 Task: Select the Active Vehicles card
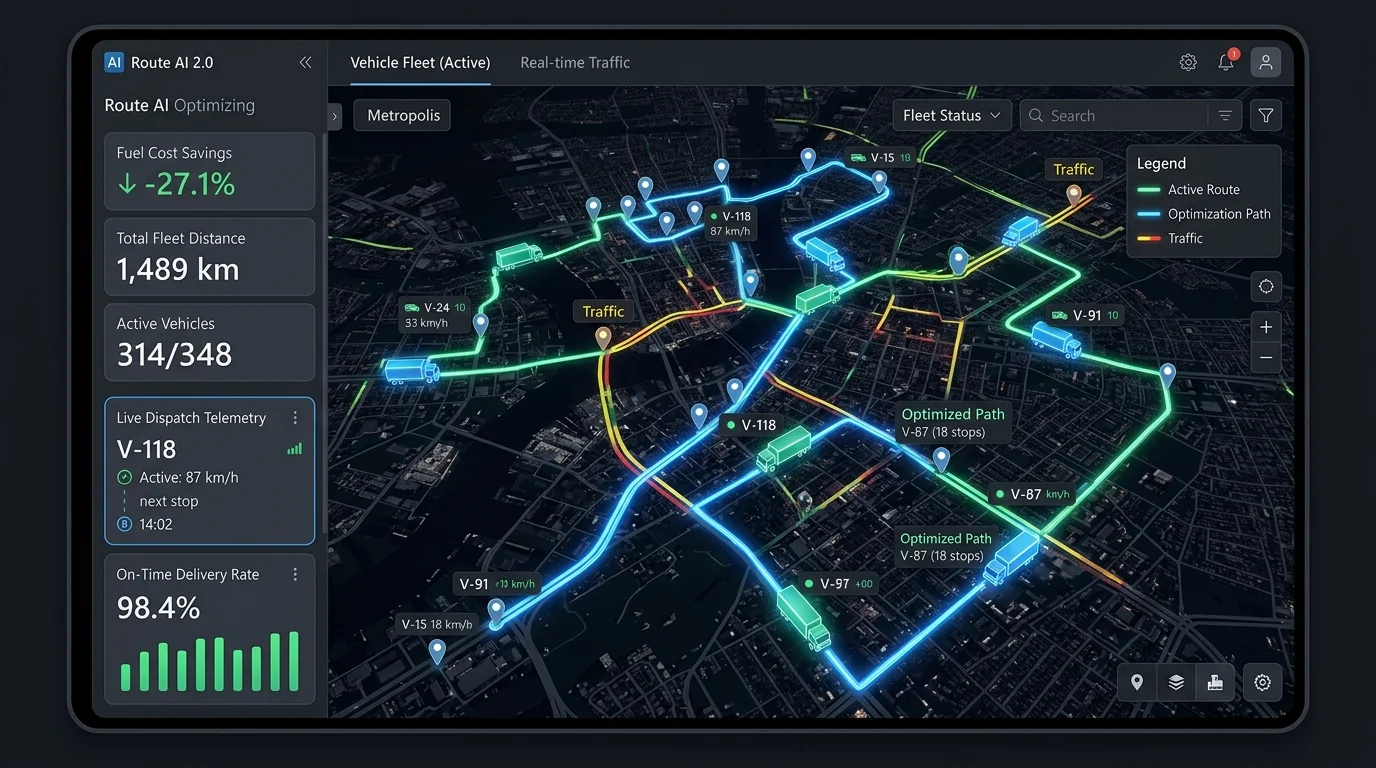pyautogui.click(x=210, y=342)
